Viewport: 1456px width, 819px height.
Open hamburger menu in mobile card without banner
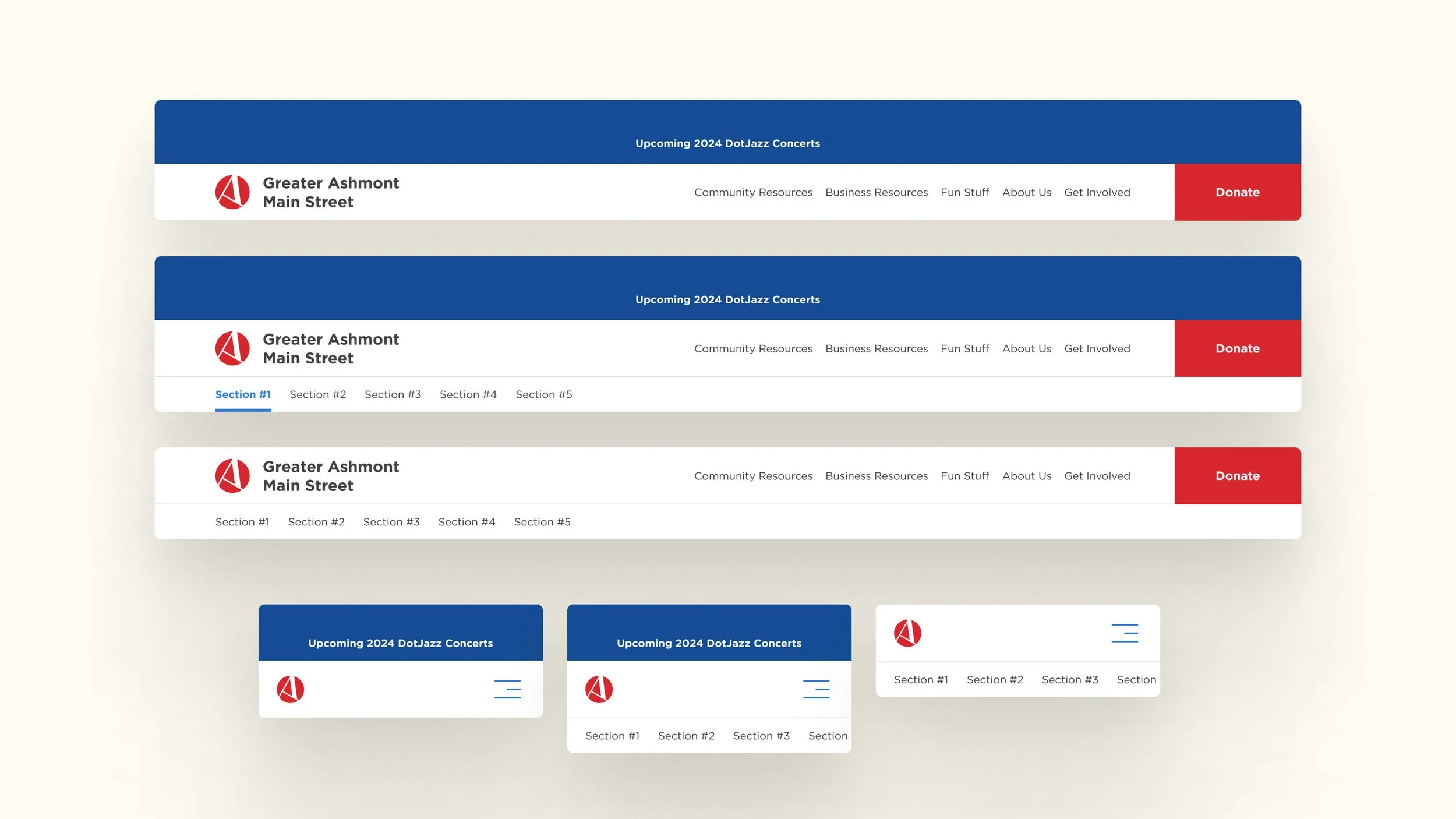1125,633
